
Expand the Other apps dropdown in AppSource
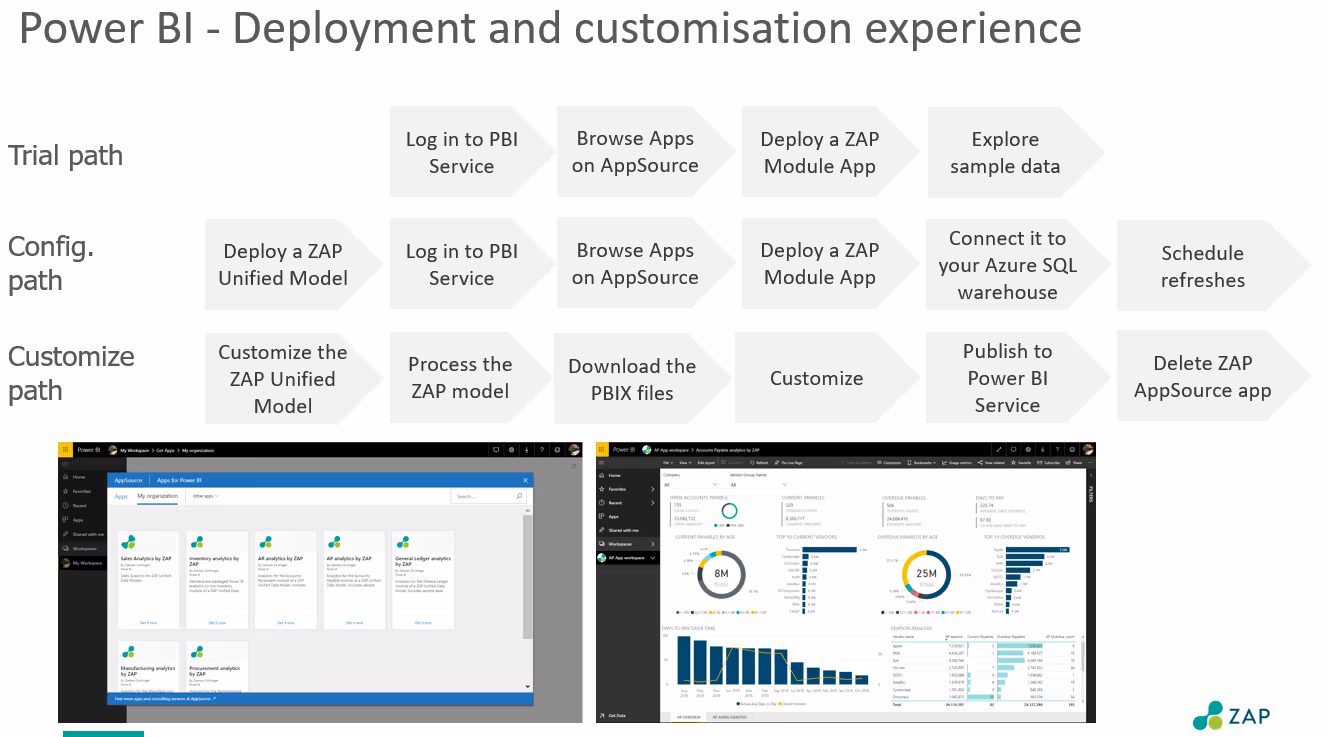[206, 496]
